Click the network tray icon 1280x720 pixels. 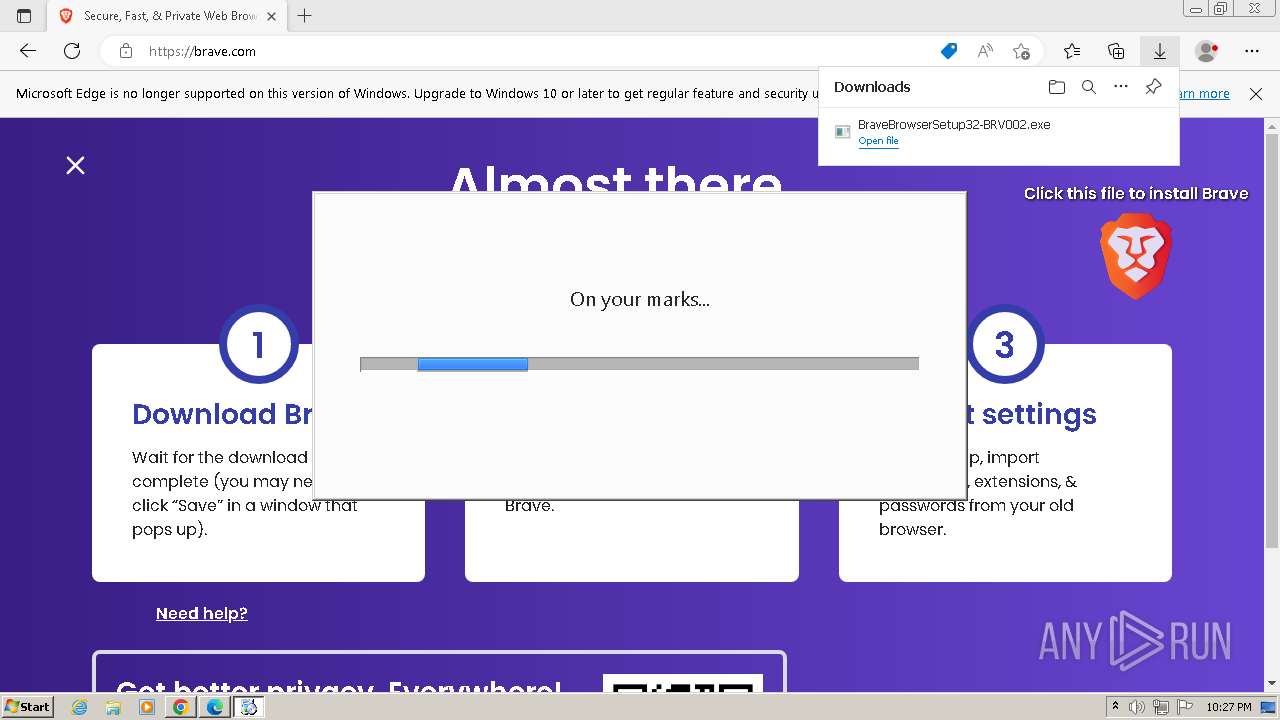click(1161, 707)
